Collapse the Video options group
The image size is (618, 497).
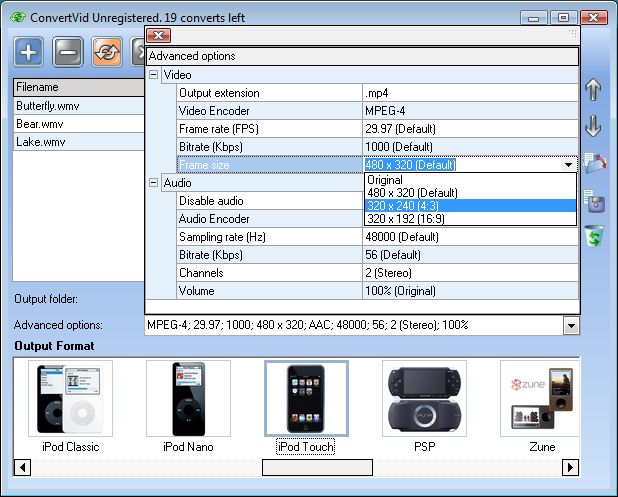154,75
